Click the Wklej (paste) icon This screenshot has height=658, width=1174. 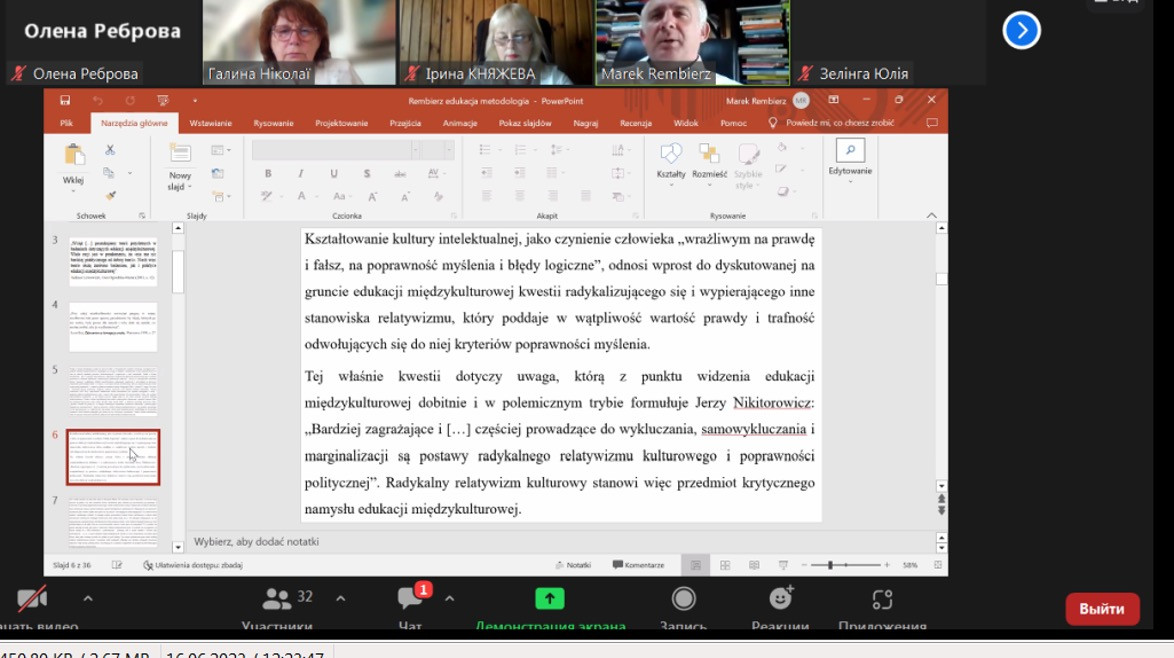[74, 156]
